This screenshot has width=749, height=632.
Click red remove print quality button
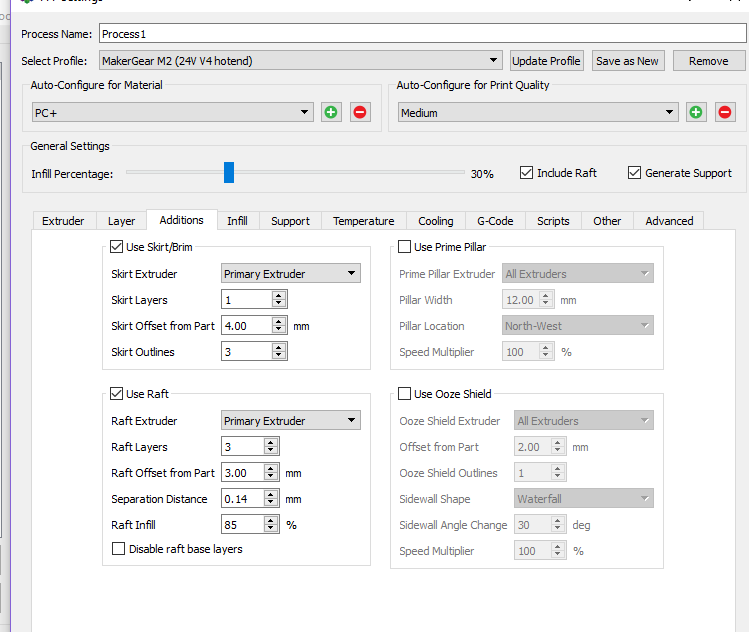pyautogui.click(x=726, y=113)
